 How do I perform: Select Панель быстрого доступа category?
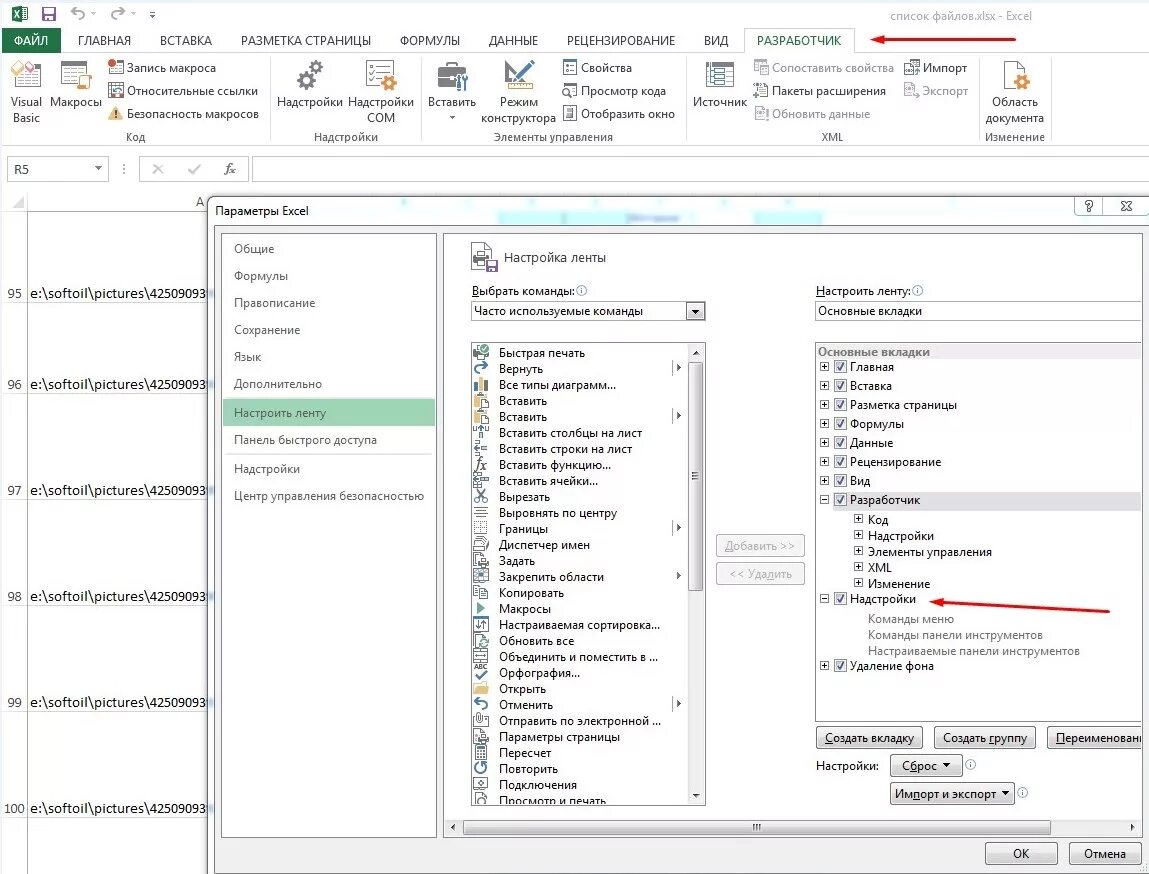click(x=328, y=440)
